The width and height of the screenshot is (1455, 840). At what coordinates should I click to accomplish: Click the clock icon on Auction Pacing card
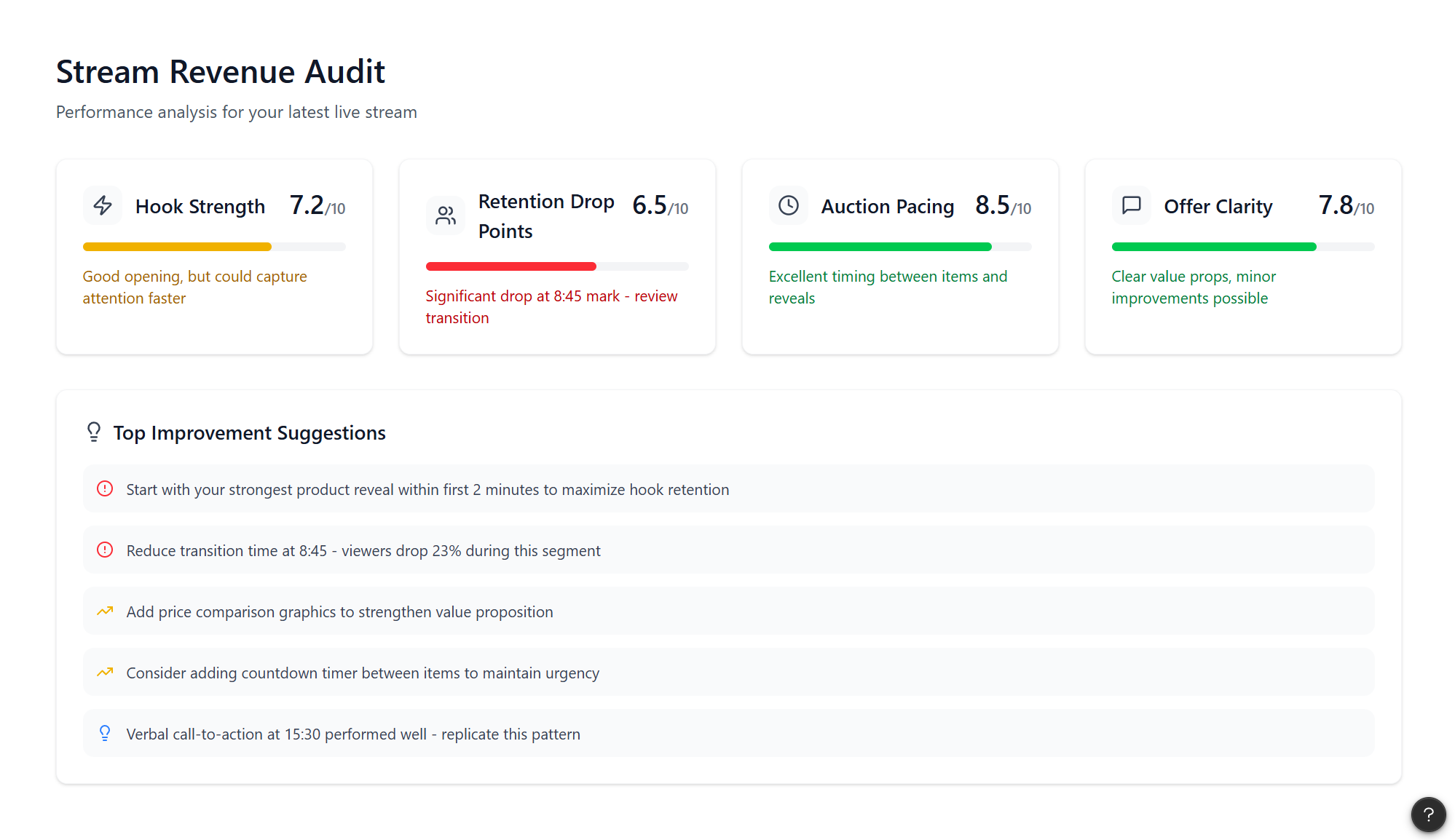788,206
